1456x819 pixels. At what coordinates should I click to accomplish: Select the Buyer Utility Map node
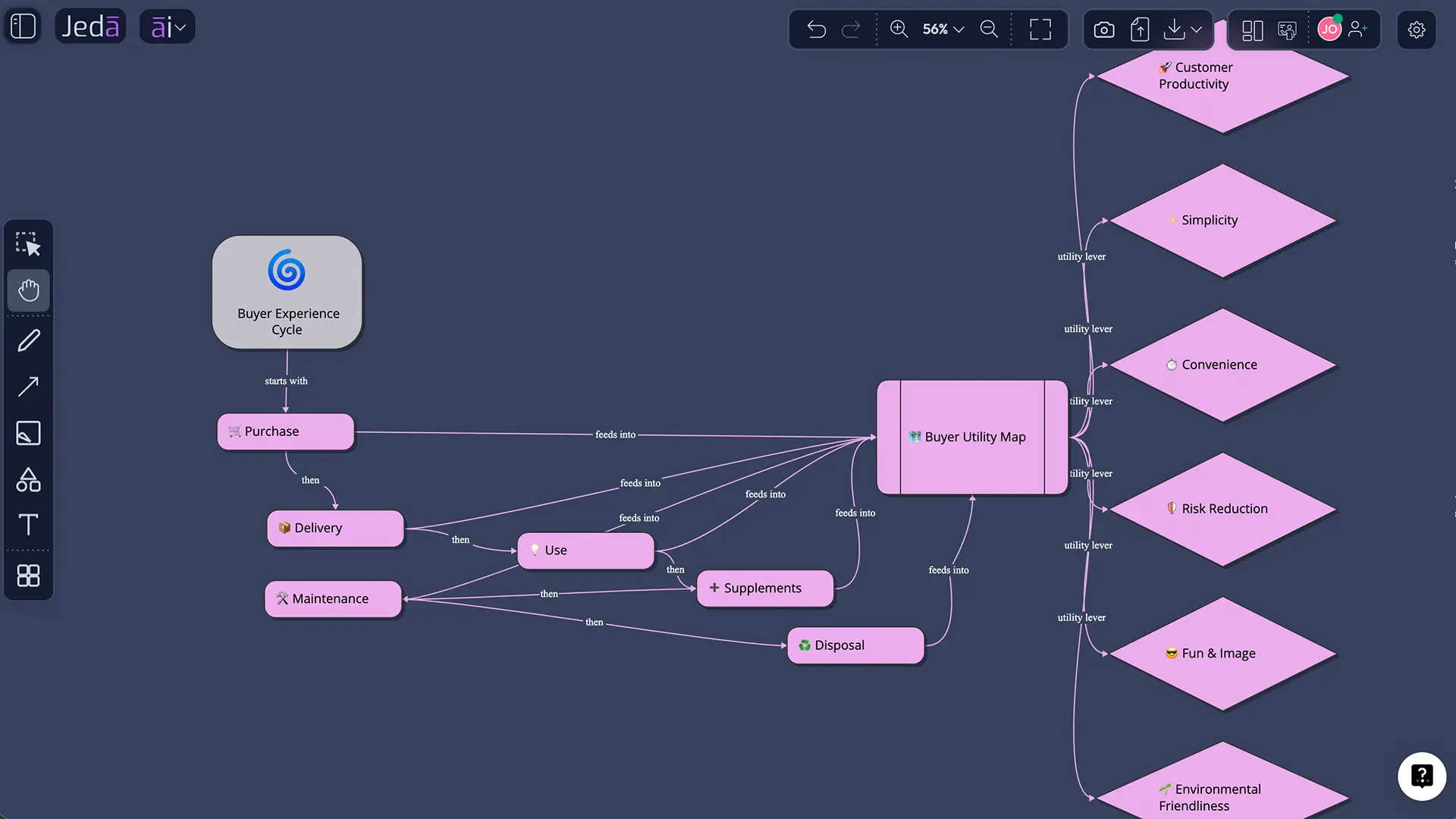tap(972, 438)
